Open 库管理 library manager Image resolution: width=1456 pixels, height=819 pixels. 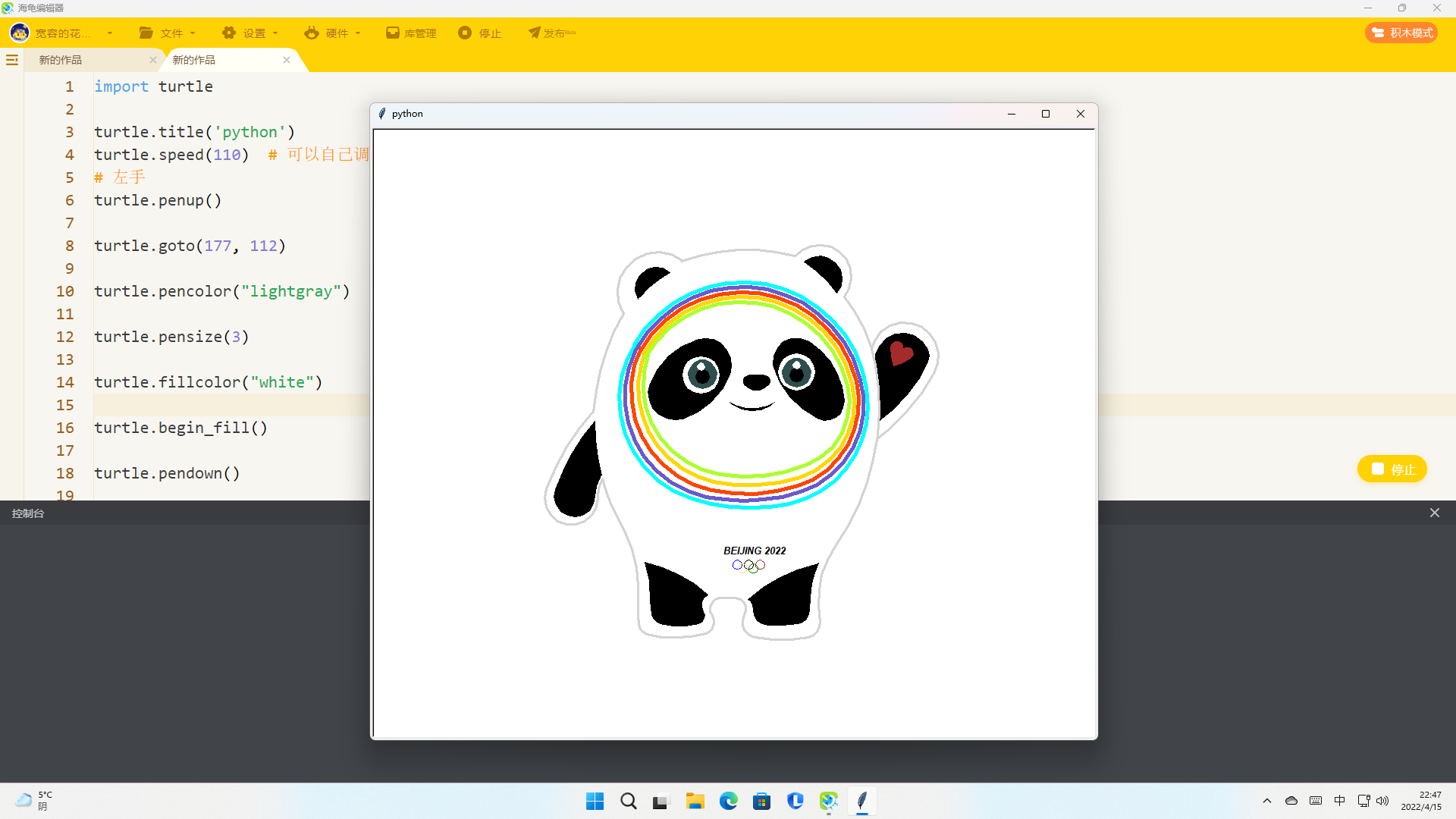(x=411, y=33)
